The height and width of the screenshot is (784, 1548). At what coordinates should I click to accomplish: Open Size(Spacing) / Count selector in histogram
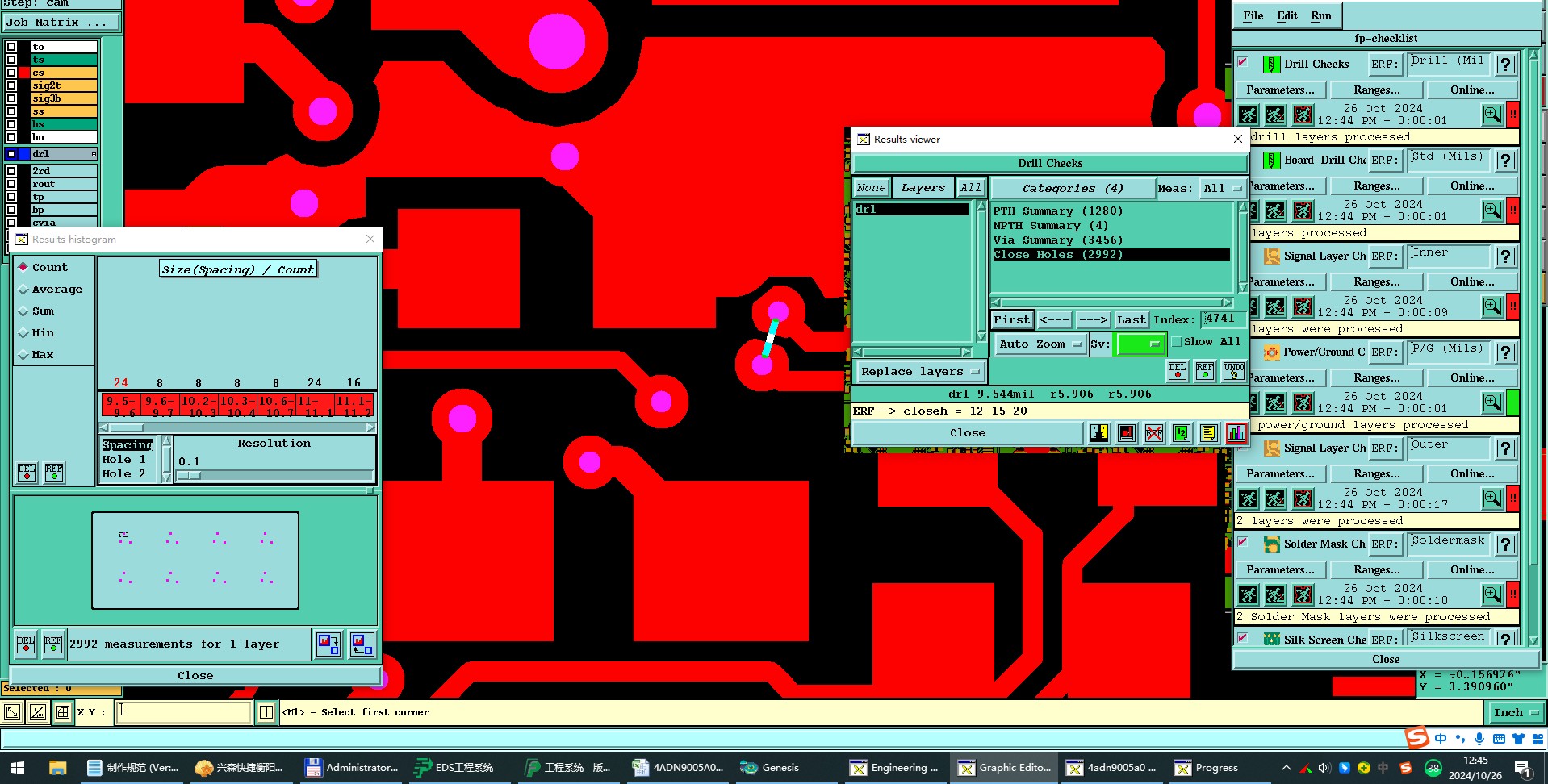coord(238,269)
